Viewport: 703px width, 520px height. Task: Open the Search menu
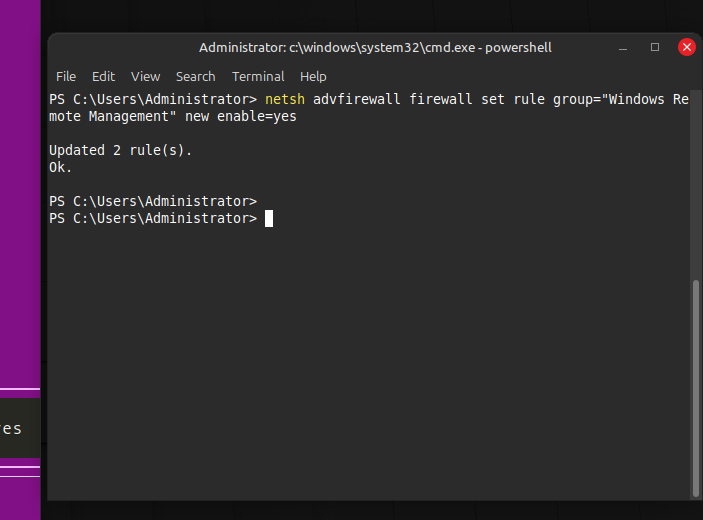(195, 76)
